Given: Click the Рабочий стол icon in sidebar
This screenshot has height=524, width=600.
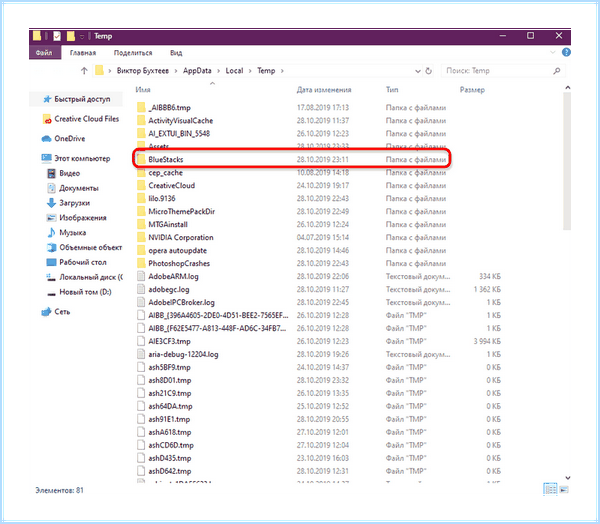Looking at the screenshot, I should click(51, 262).
